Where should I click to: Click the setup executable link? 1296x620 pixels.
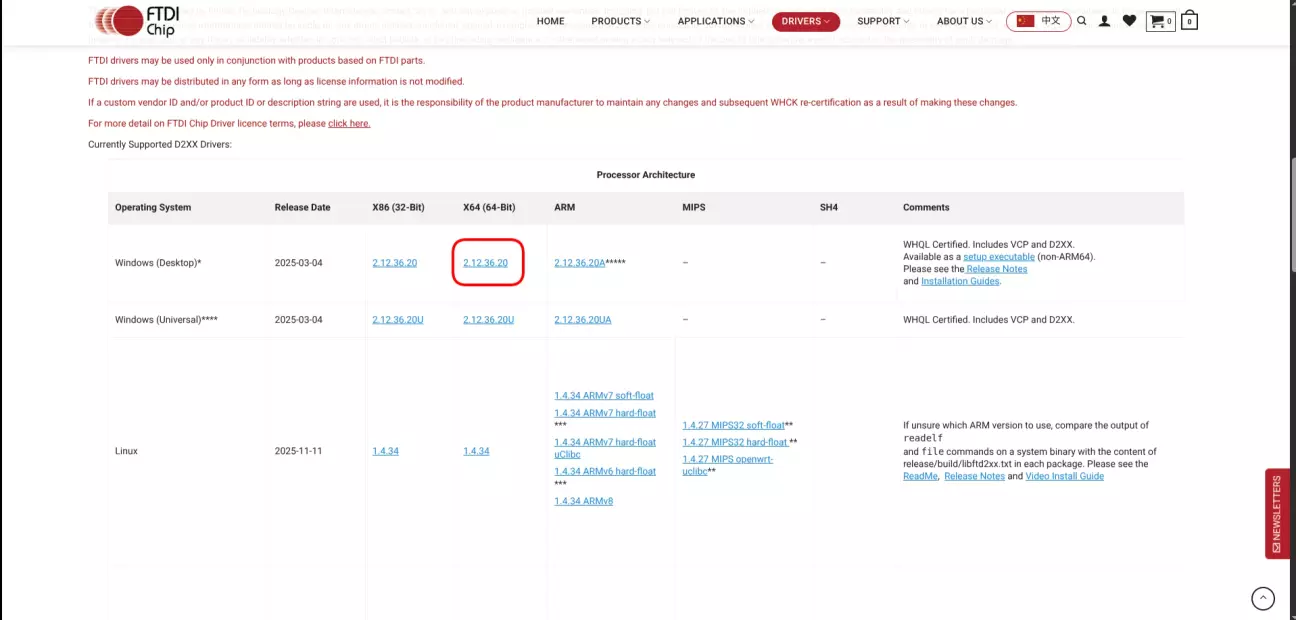tap(998, 257)
